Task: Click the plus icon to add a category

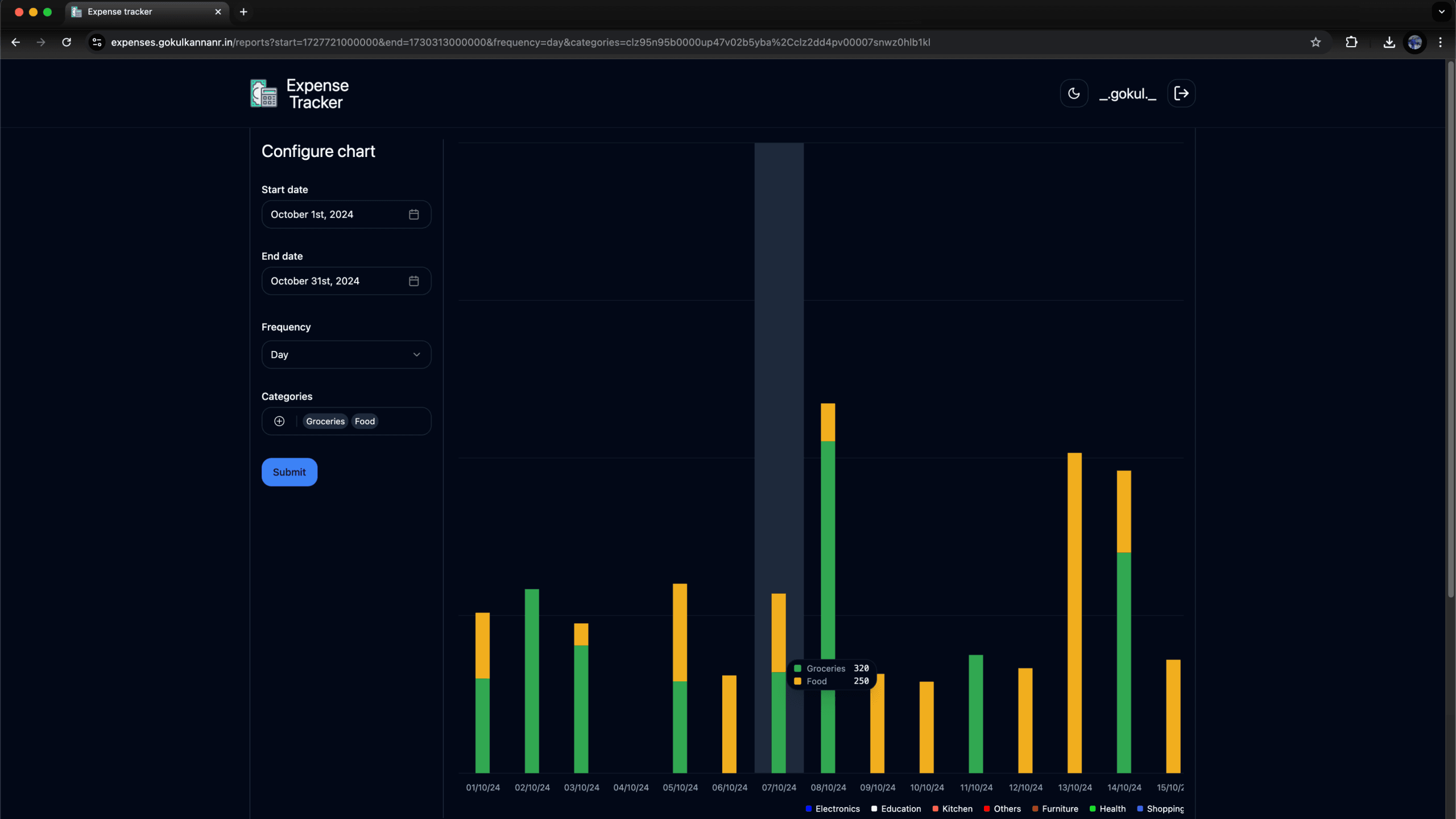Action: tap(279, 421)
